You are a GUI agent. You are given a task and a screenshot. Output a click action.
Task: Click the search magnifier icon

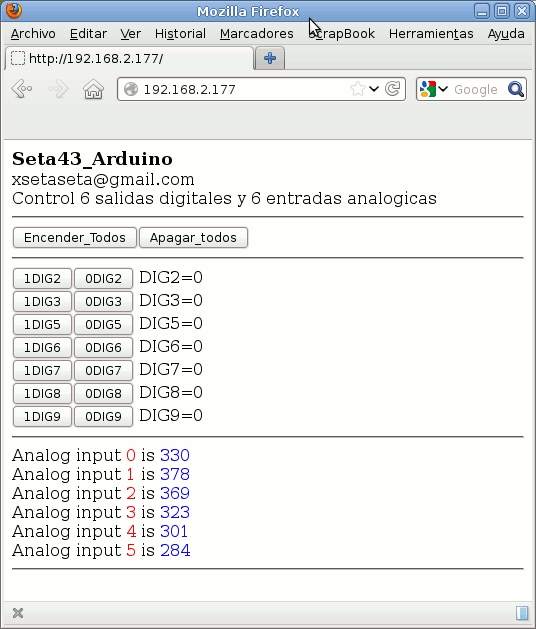(516, 89)
